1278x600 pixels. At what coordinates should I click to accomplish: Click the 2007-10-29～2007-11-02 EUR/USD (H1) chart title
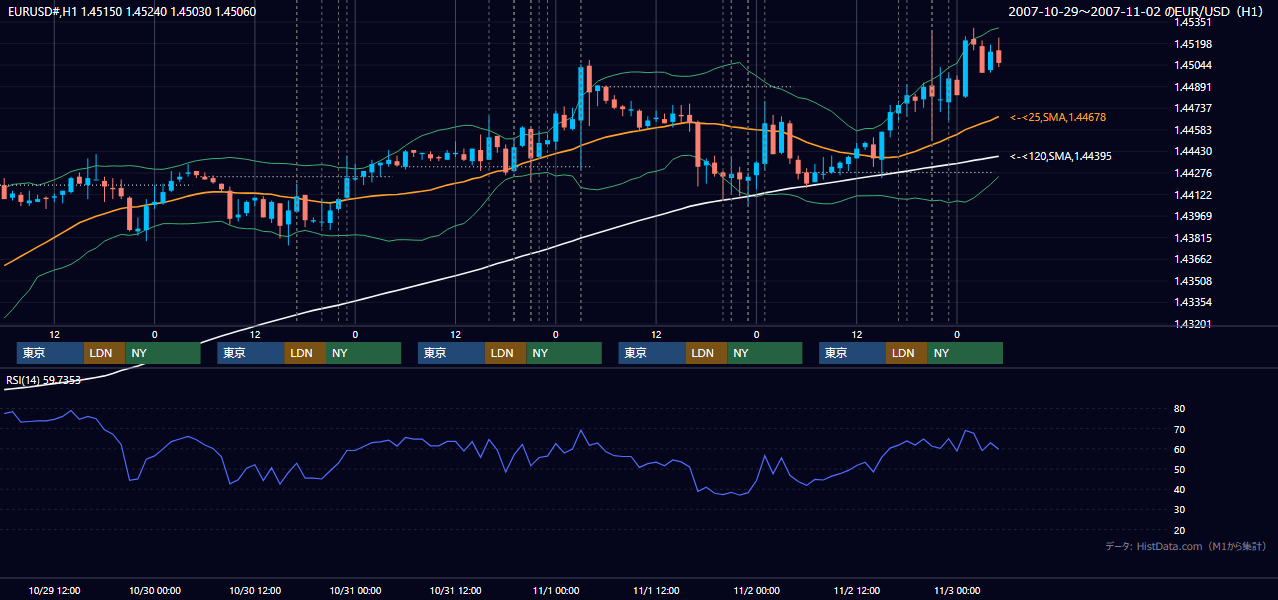[x=1136, y=12]
